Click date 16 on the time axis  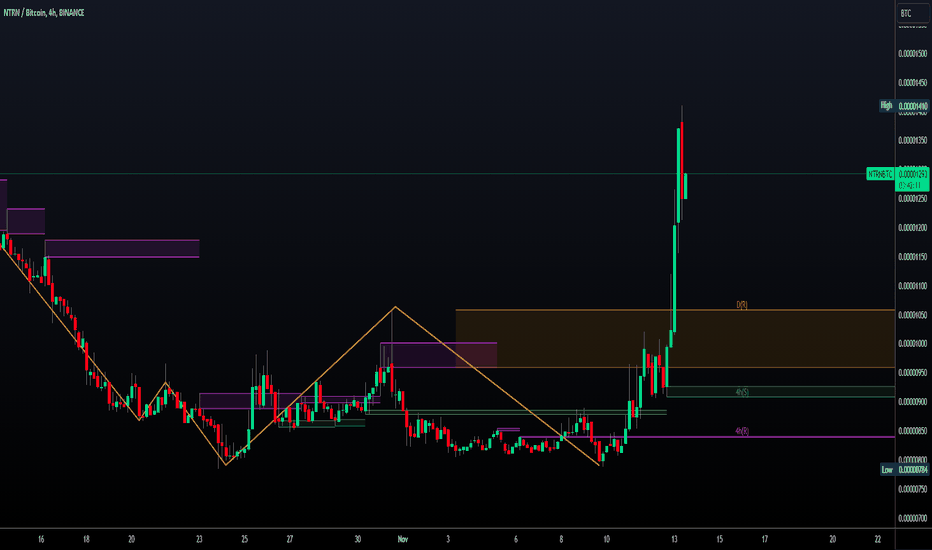[41, 539]
